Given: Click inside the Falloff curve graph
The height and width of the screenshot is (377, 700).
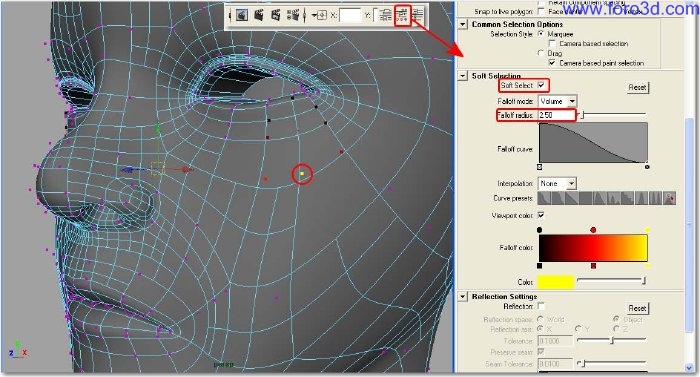Looking at the screenshot, I should pyautogui.click(x=593, y=143).
